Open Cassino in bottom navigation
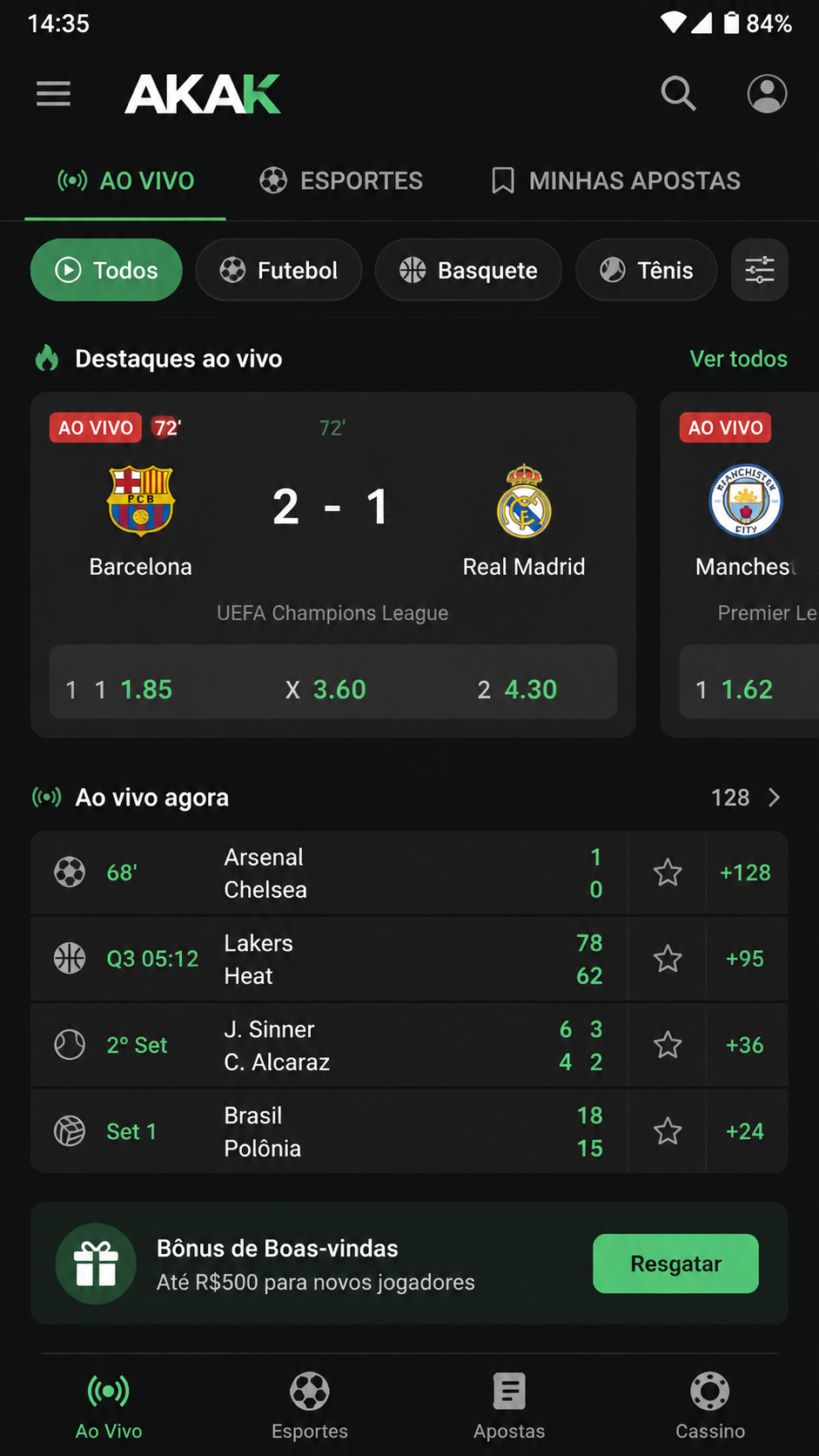819x1456 pixels. tap(710, 1405)
